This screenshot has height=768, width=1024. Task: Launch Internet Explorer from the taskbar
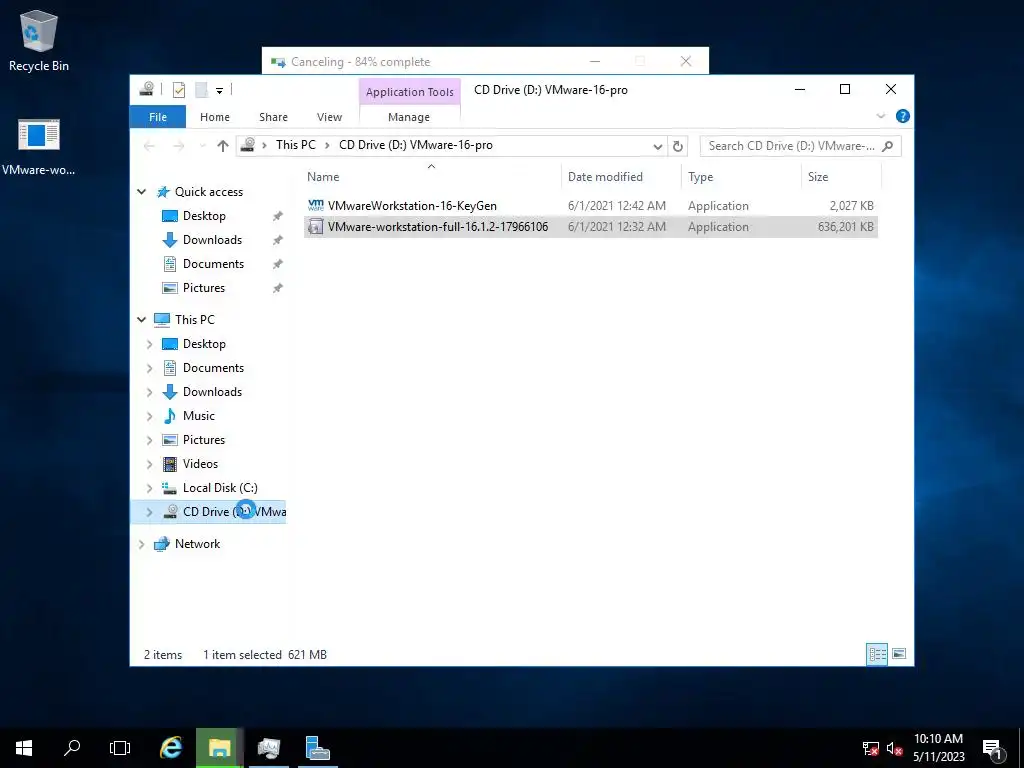[171, 748]
